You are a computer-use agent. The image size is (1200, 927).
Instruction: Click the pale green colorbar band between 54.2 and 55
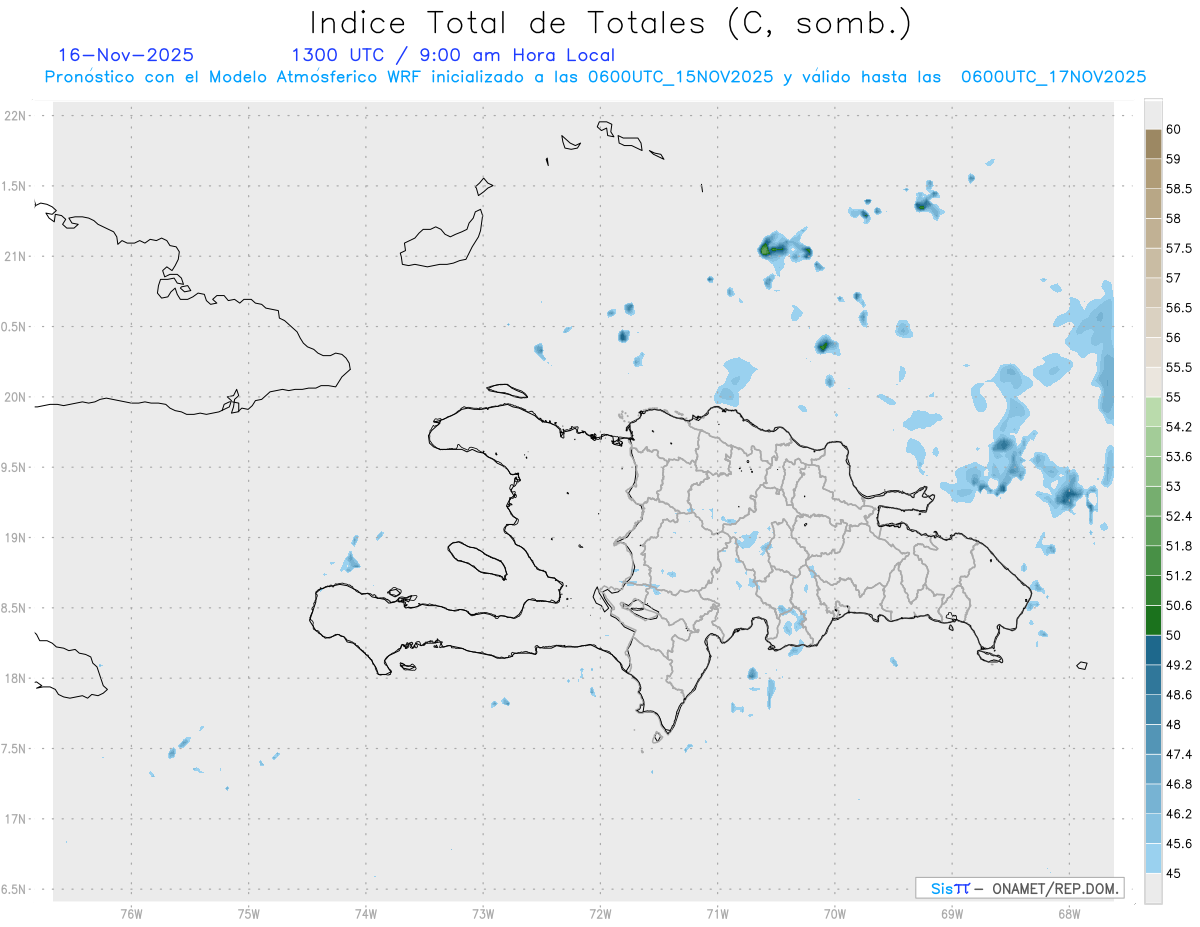click(1153, 412)
